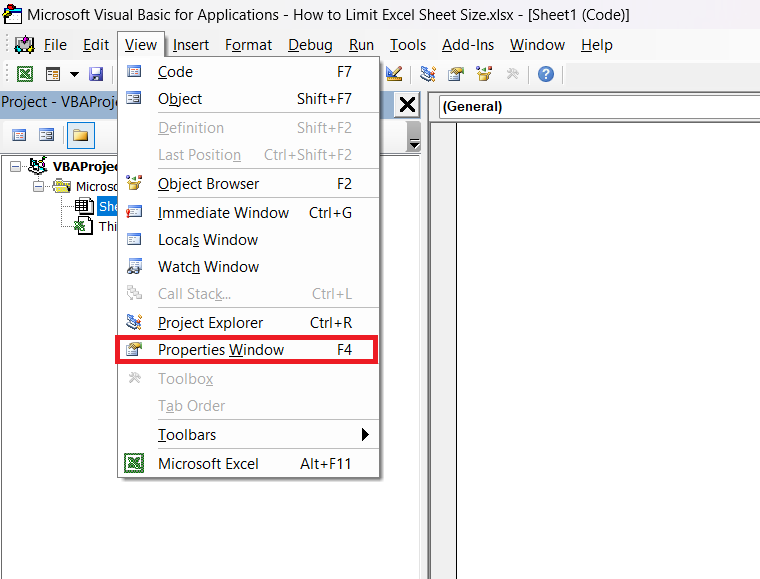This screenshot has height=579, width=760.
Task: Select the VBAProject root tree item
Action: coord(84,167)
